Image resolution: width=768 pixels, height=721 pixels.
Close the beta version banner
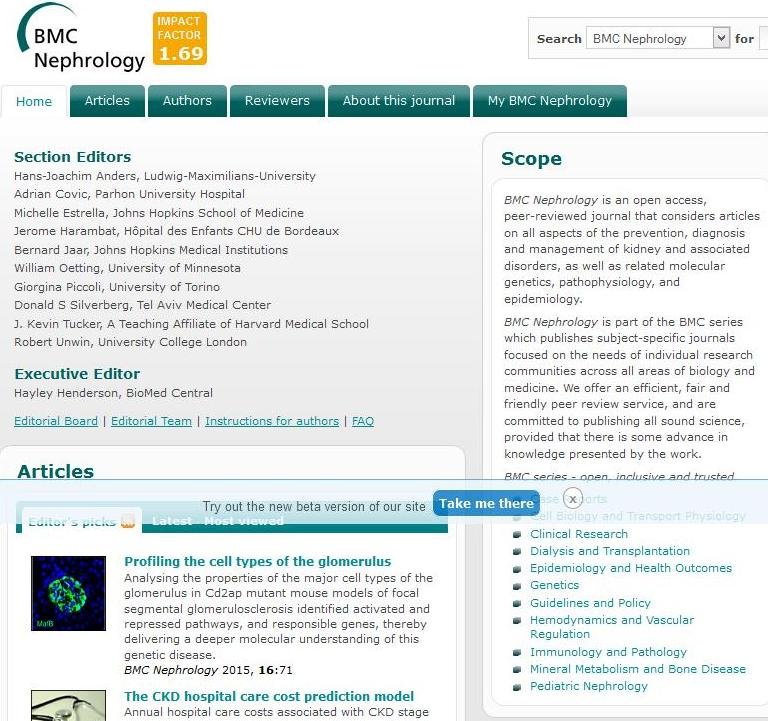tap(573, 498)
